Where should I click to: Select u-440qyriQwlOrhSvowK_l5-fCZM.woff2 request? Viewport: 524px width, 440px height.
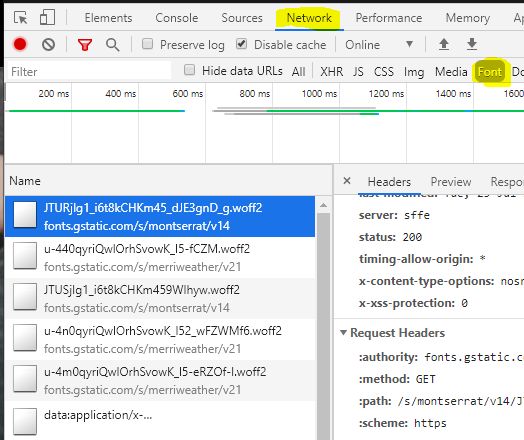[160, 258]
